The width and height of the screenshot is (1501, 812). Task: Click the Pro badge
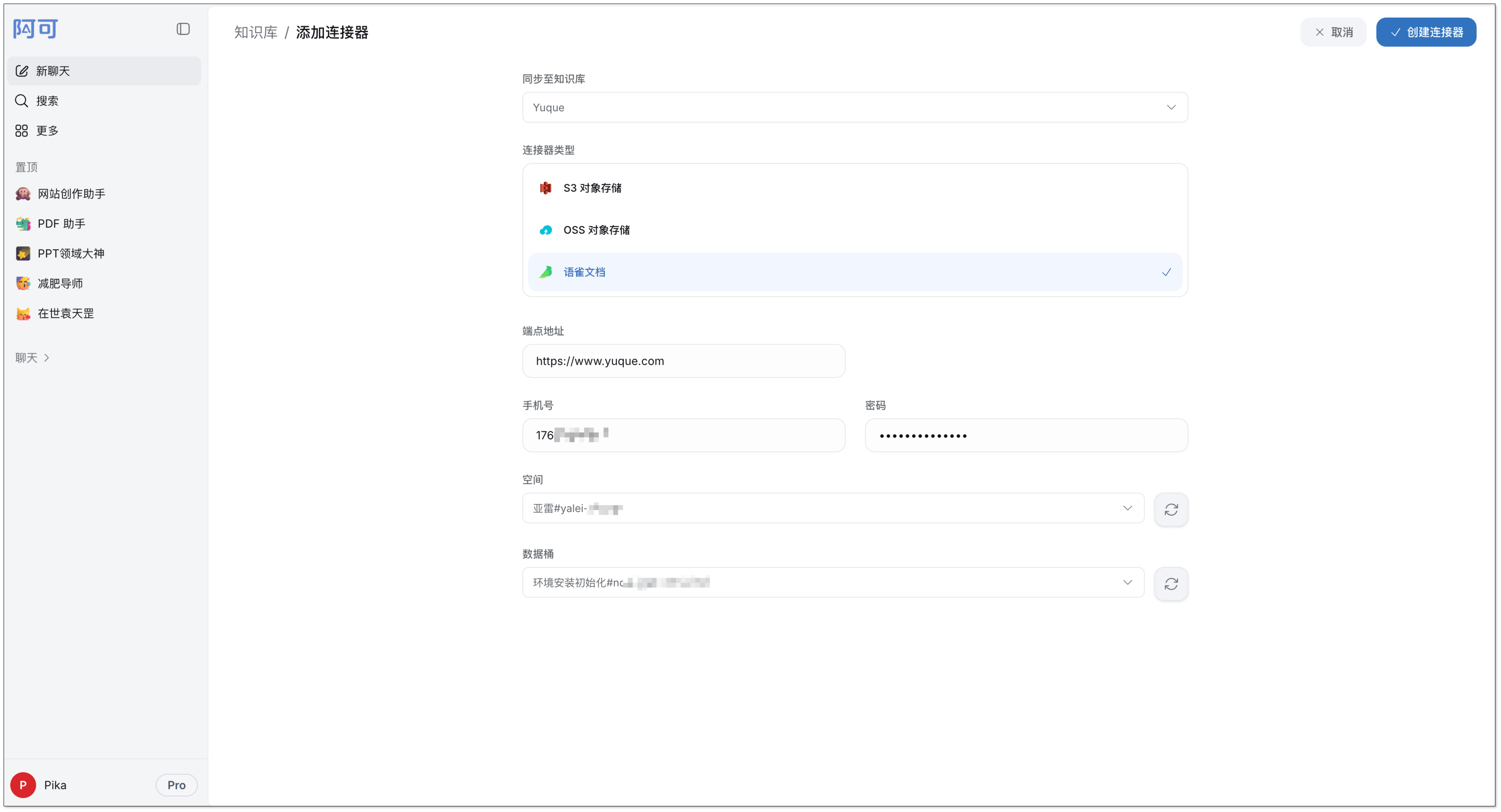[x=177, y=785]
